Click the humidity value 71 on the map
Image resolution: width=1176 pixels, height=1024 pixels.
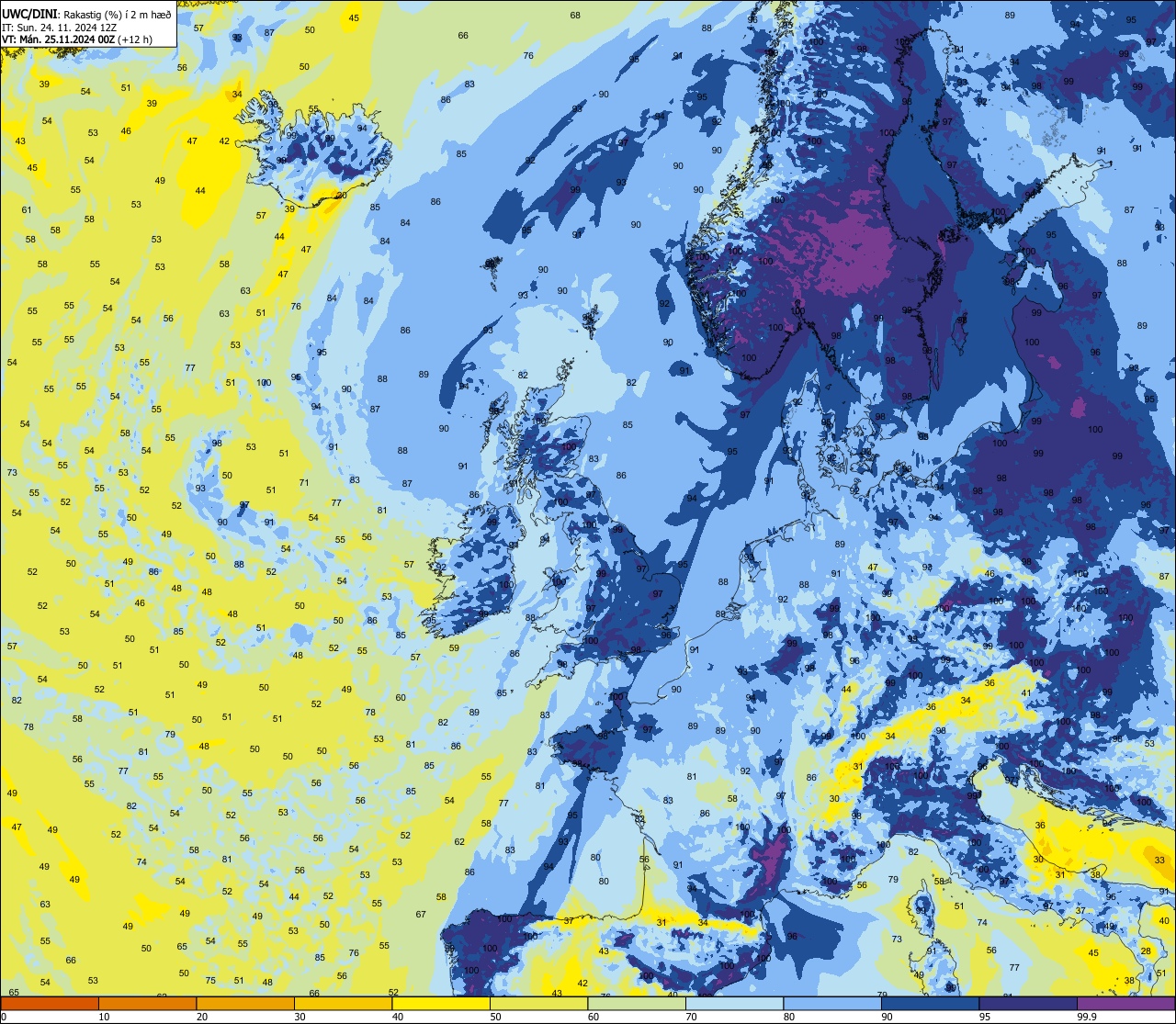tap(304, 483)
